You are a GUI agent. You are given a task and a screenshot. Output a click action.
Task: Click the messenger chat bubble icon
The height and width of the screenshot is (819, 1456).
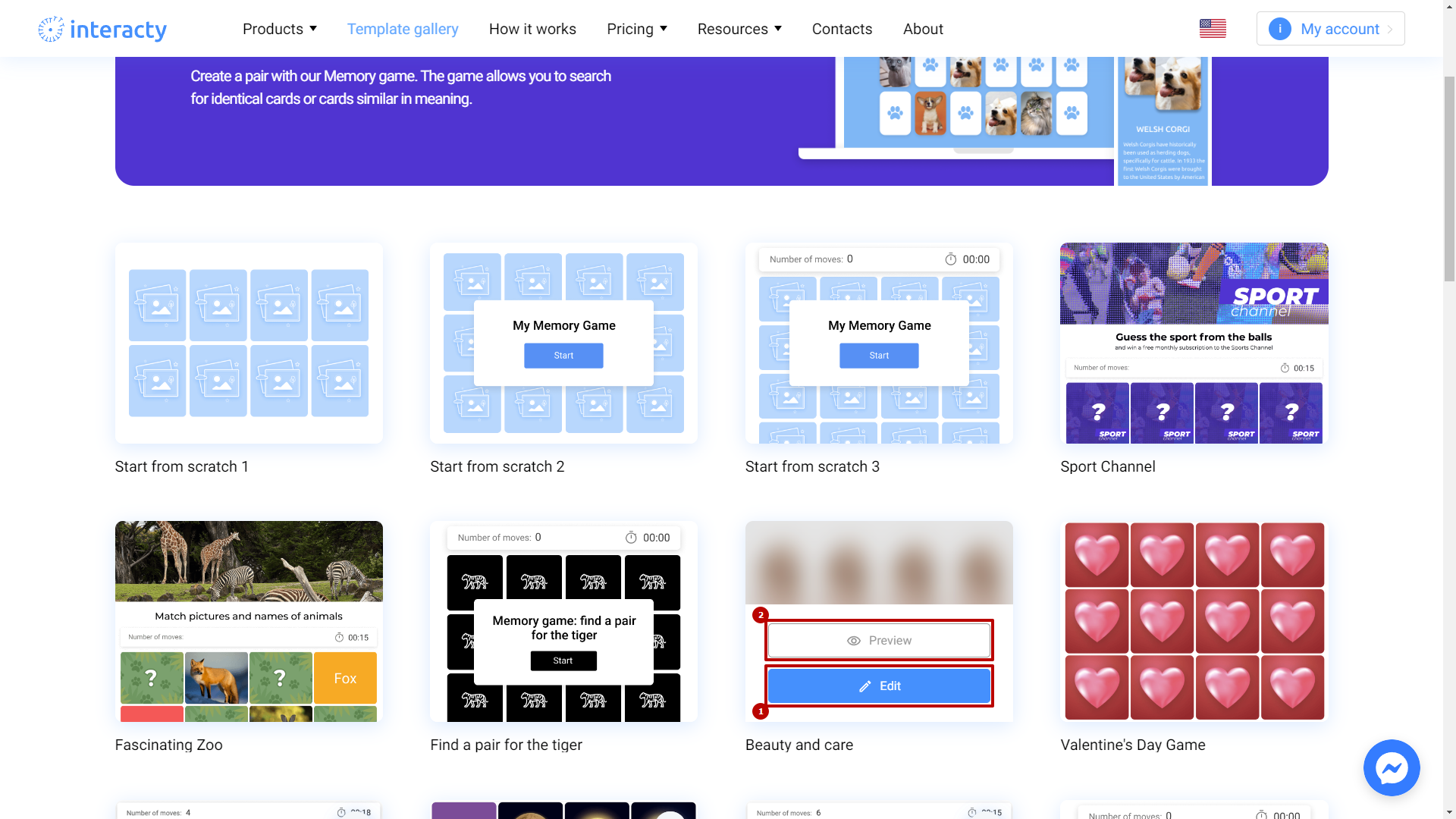coord(1392,768)
